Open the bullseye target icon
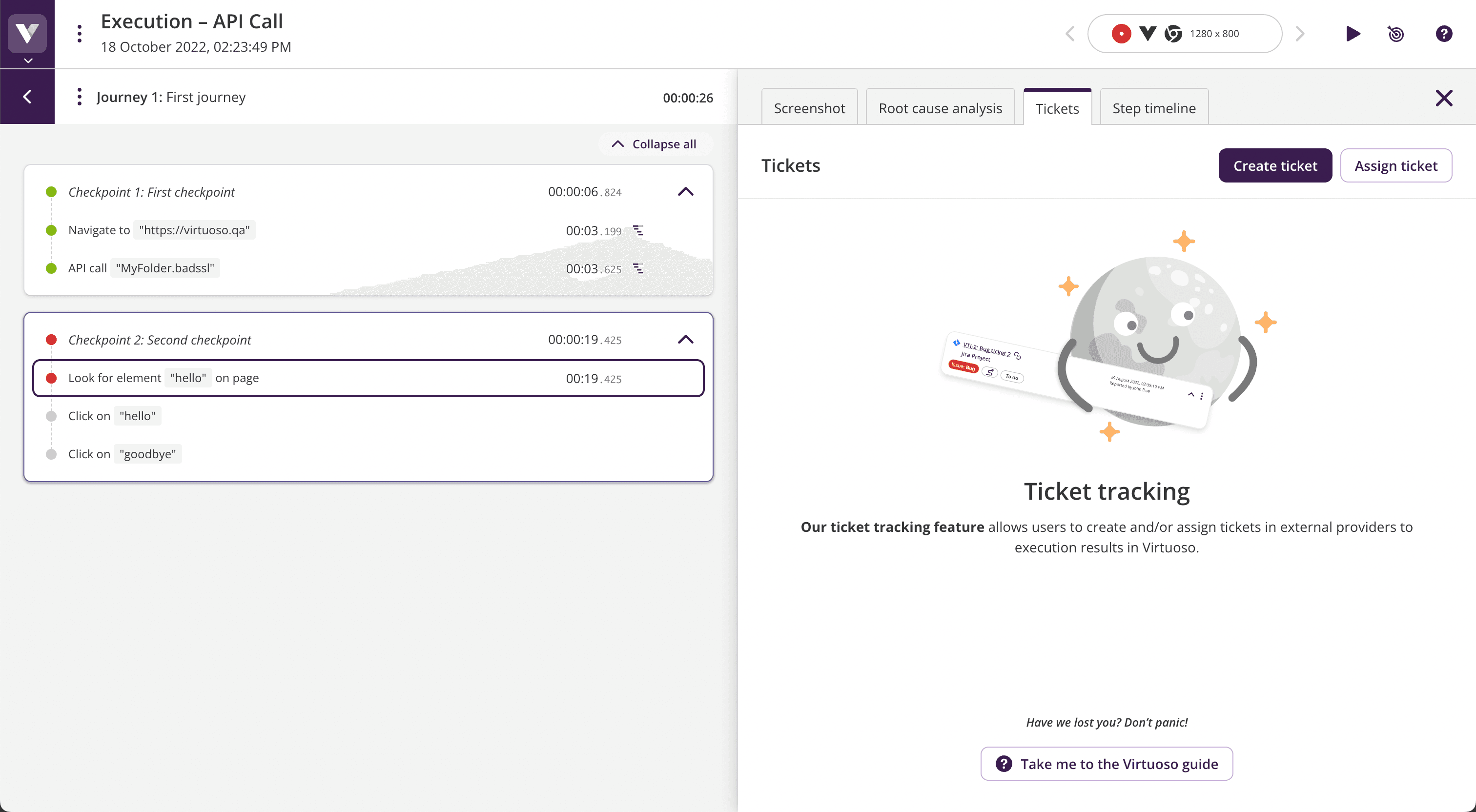Image resolution: width=1476 pixels, height=812 pixels. tap(1396, 34)
